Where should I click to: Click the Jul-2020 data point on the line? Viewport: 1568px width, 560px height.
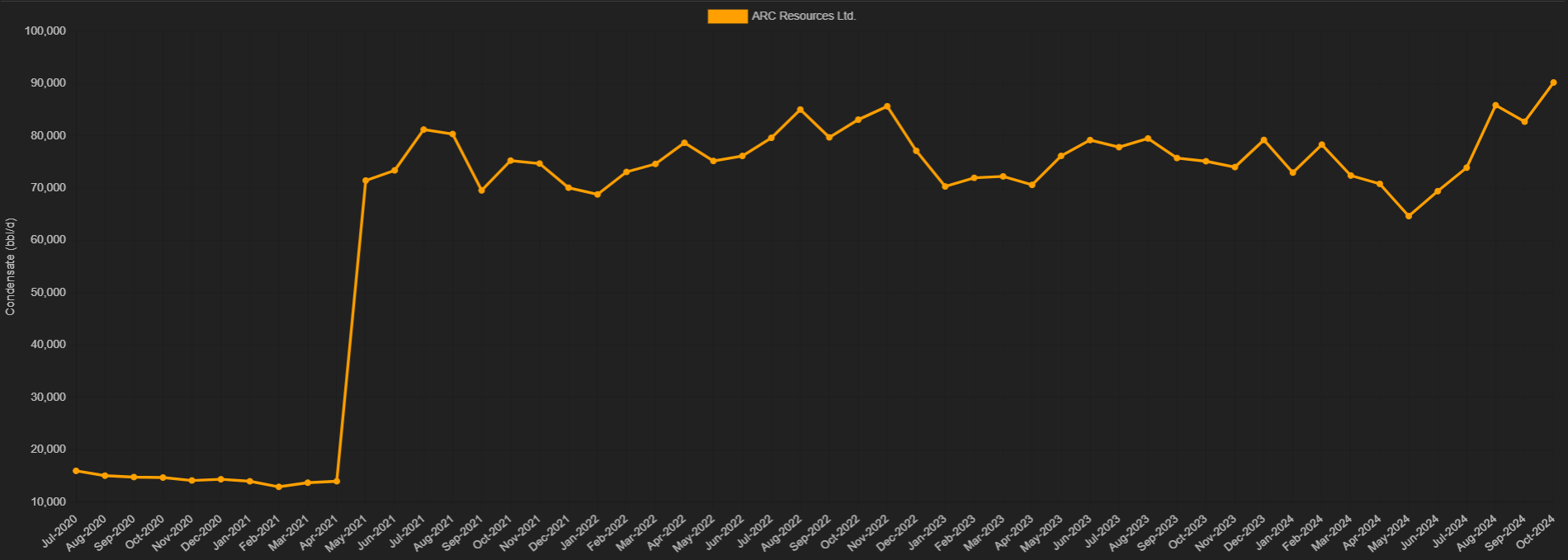pyautogui.click(x=76, y=471)
